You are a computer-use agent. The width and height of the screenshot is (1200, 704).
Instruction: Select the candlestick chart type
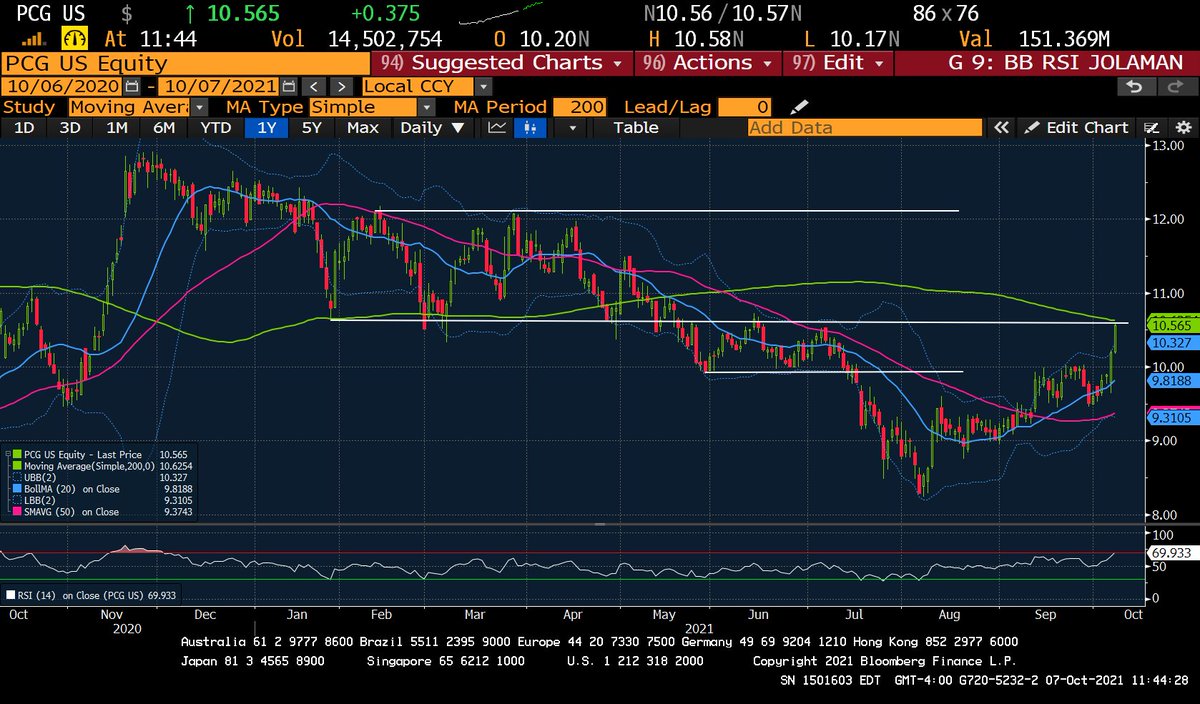click(530, 127)
